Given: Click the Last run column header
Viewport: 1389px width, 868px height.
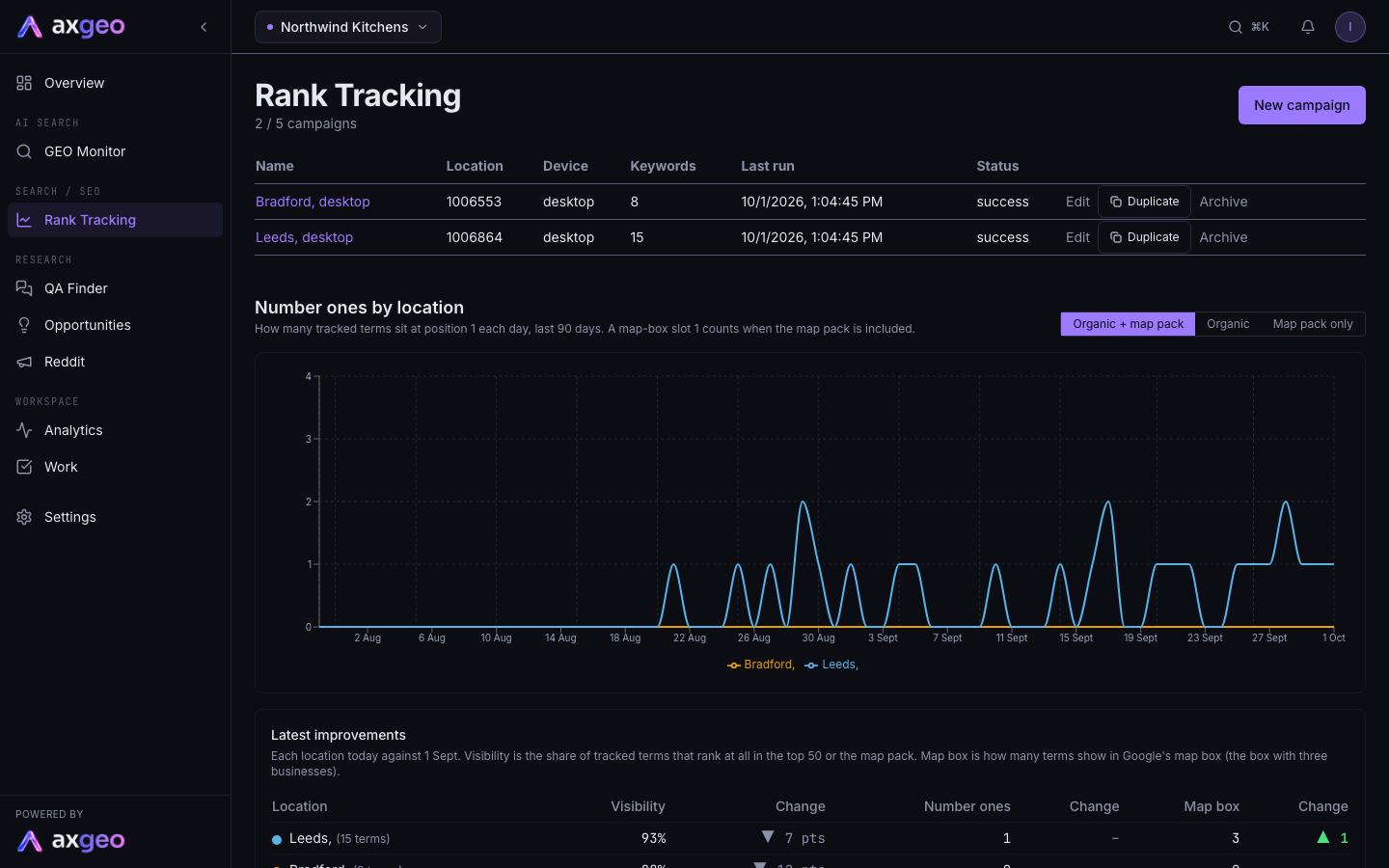Looking at the screenshot, I should pyautogui.click(x=768, y=166).
